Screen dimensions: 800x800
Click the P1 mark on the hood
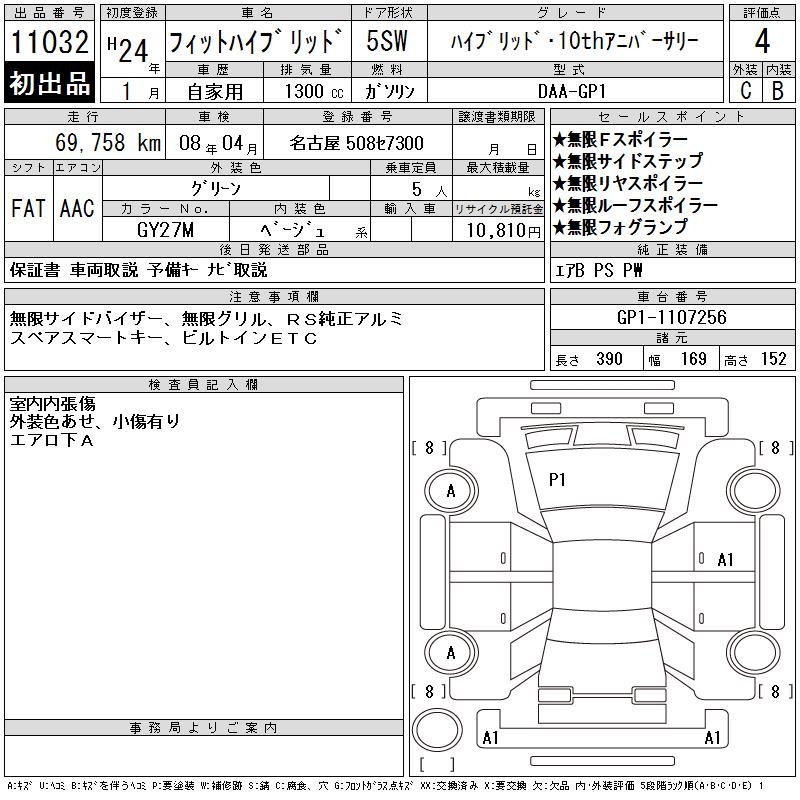[x=557, y=480]
